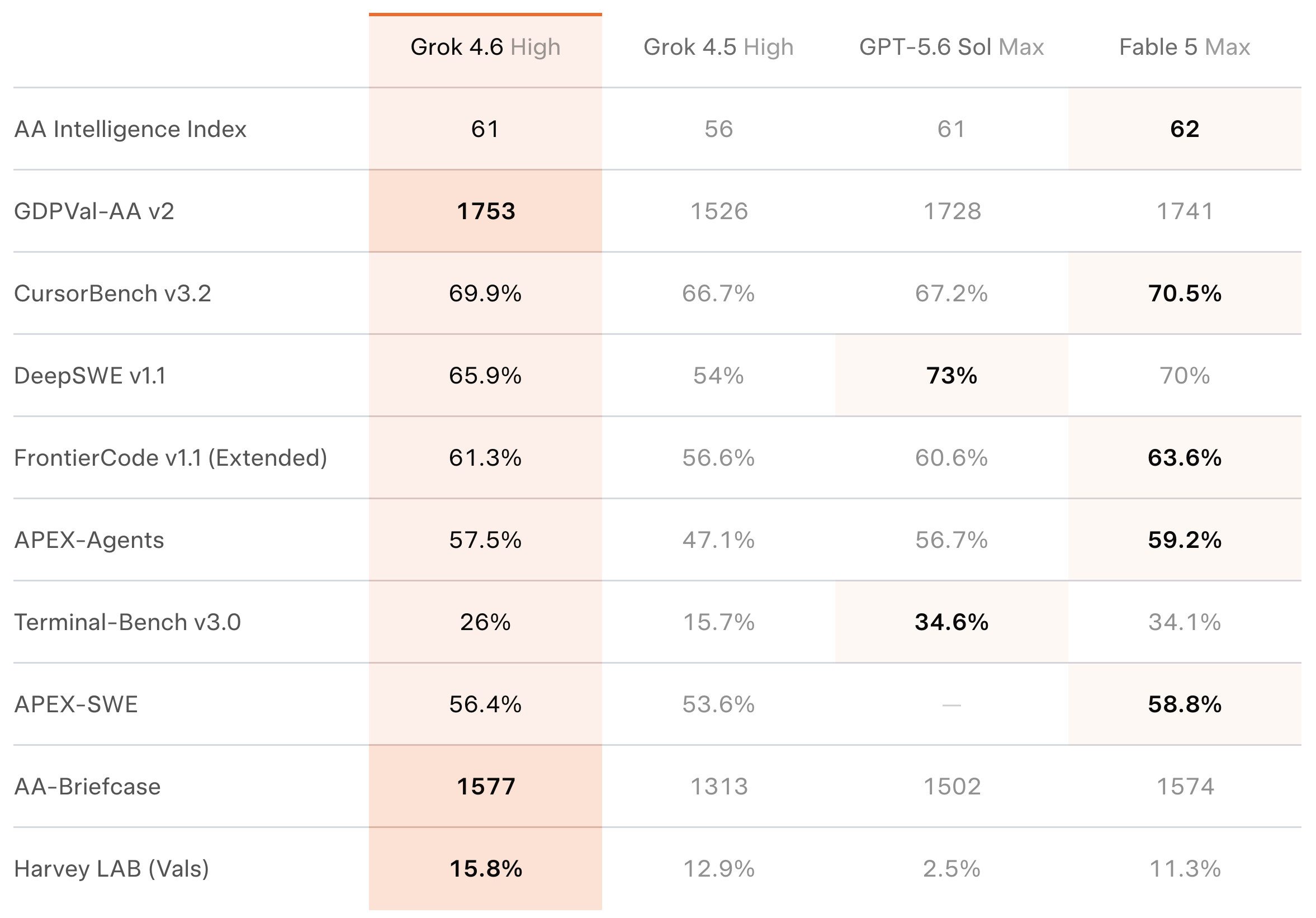The image size is (1316, 918).
Task: Click the GPT-5.6 Sol Max column header
Action: [x=952, y=47]
